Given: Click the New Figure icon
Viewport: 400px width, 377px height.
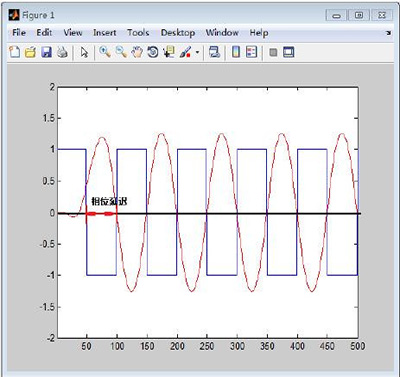Looking at the screenshot, I should pyautogui.click(x=14, y=52).
